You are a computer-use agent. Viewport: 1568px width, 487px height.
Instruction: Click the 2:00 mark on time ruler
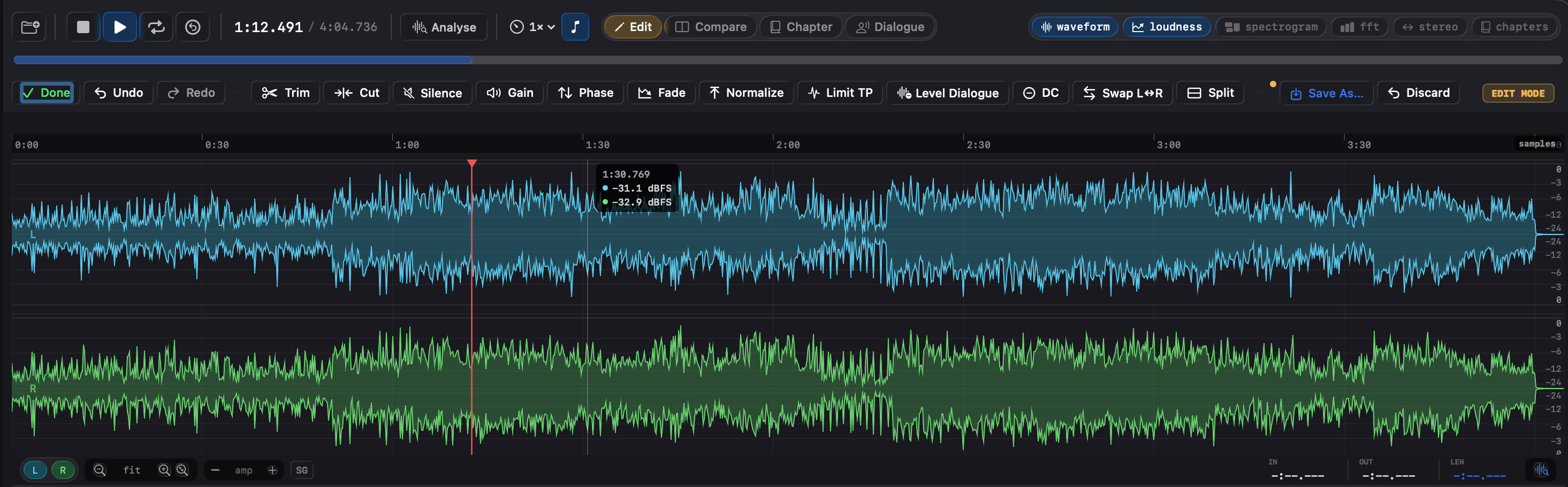coord(788,145)
